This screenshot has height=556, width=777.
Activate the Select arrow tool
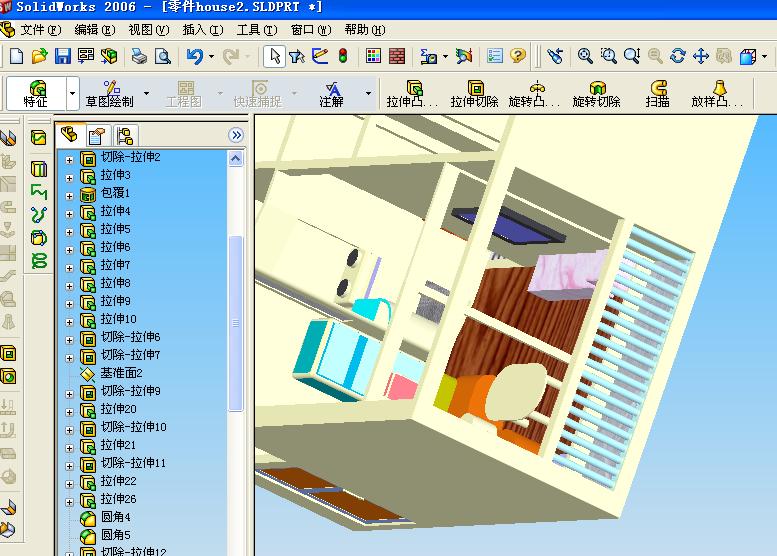(275, 56)
